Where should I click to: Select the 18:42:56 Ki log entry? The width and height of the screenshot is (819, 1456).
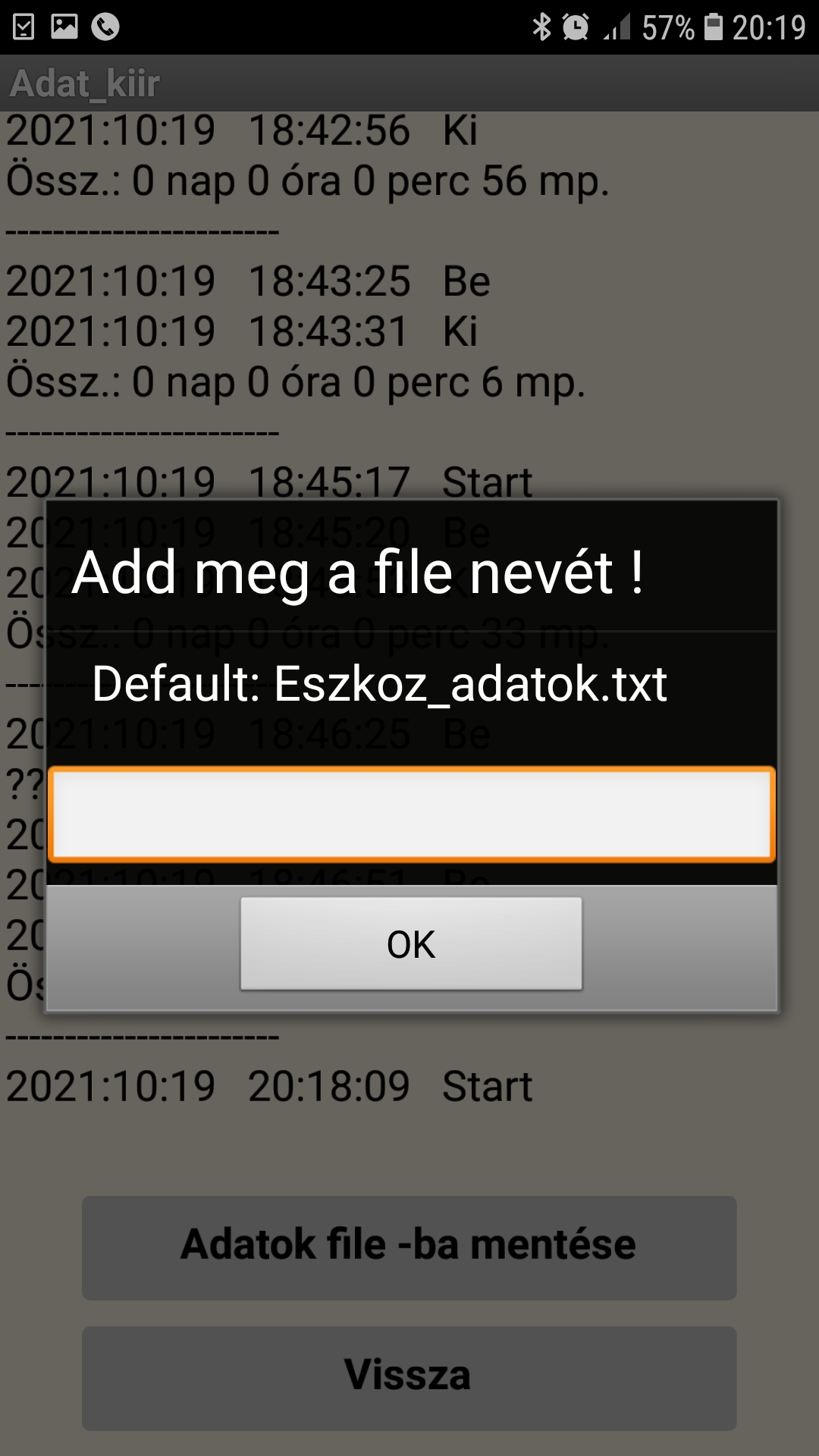(x=242, y=130)
